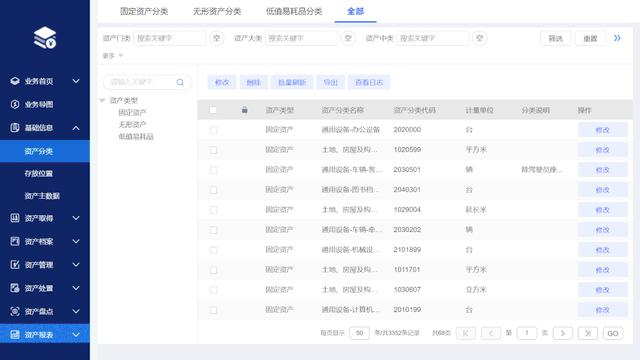
Task: Expand the 资产报表 menu chevron
Action: pyautogui.click(x=76, y=334)
